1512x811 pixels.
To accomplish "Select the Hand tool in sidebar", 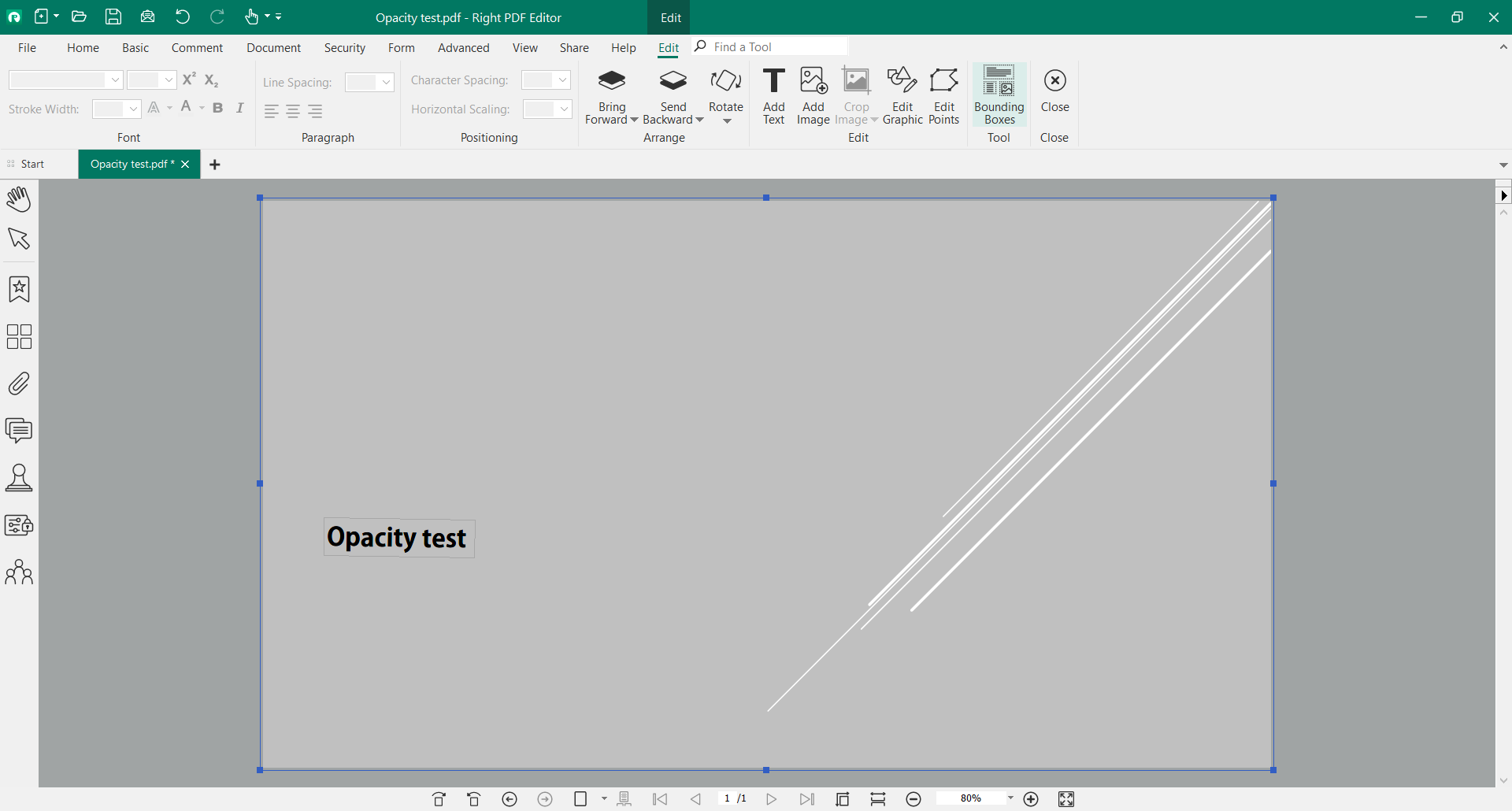I will pyautogui.click(x=19, y=198).
